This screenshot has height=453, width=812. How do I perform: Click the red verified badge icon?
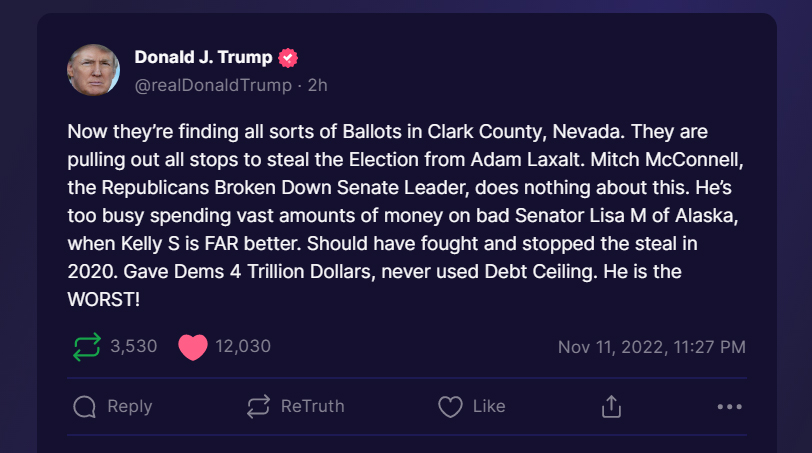(288, 58)
